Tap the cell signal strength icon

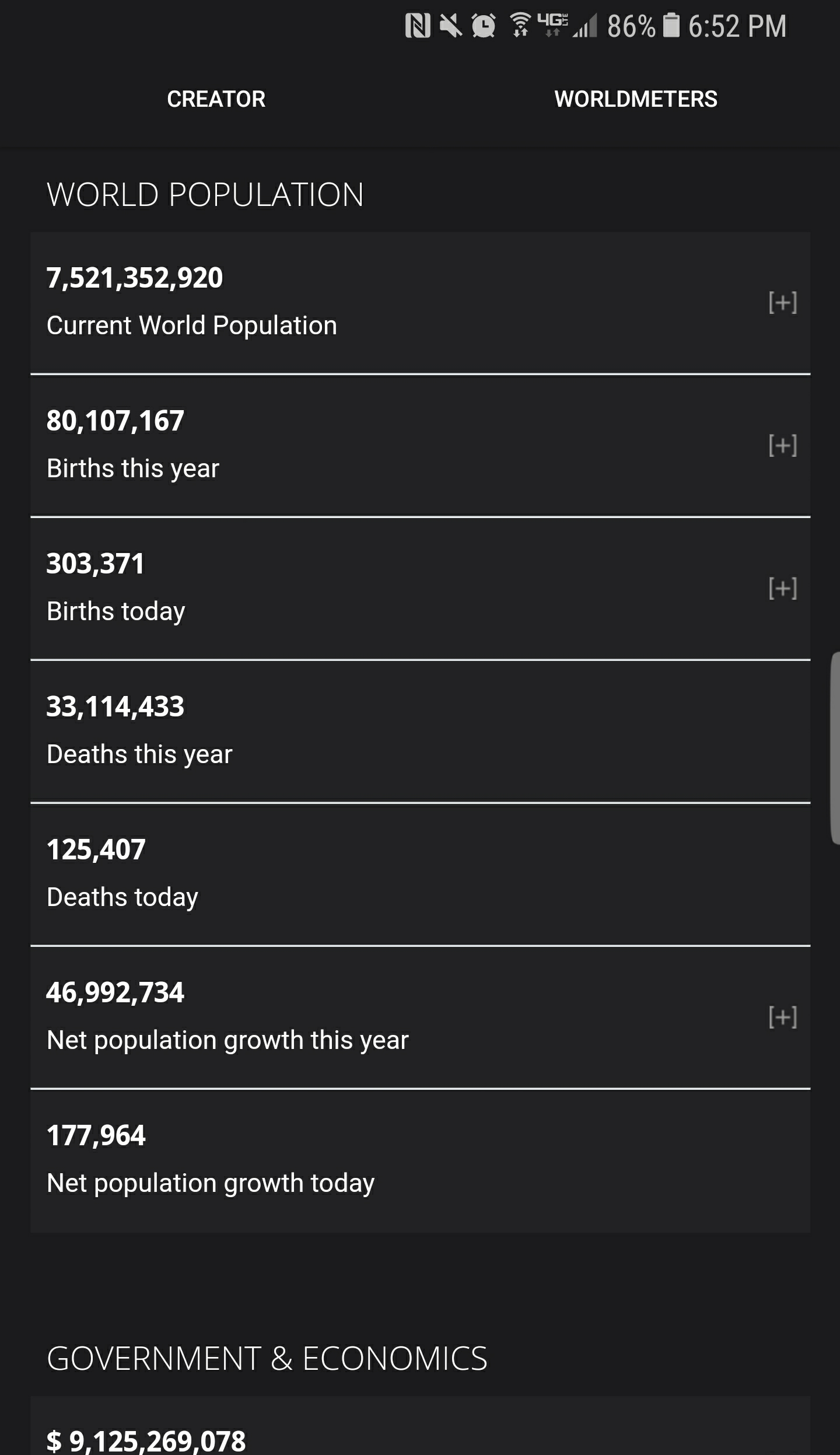tap(585, 26)
